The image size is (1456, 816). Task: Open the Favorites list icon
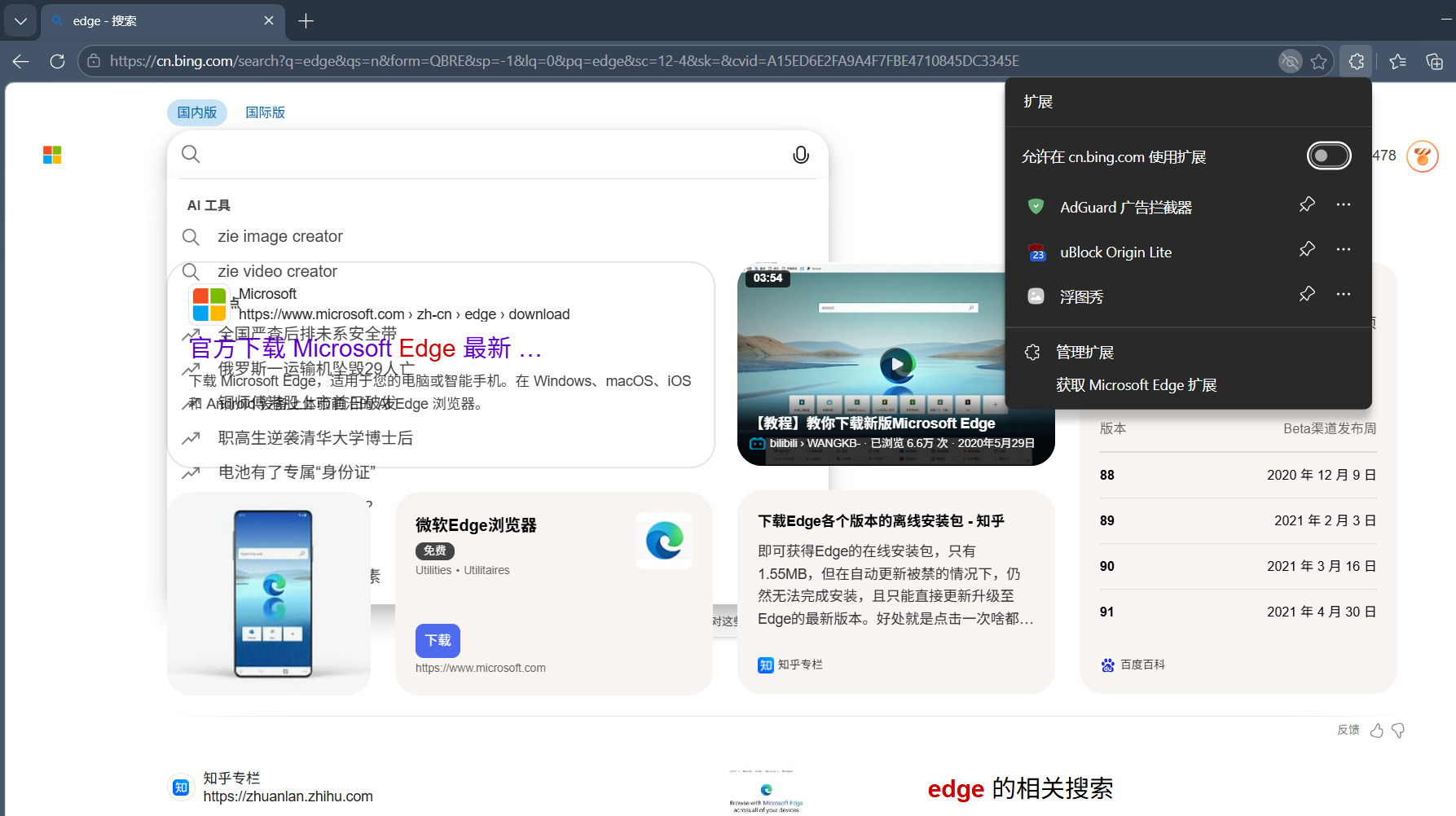(x=1398, y=61)
